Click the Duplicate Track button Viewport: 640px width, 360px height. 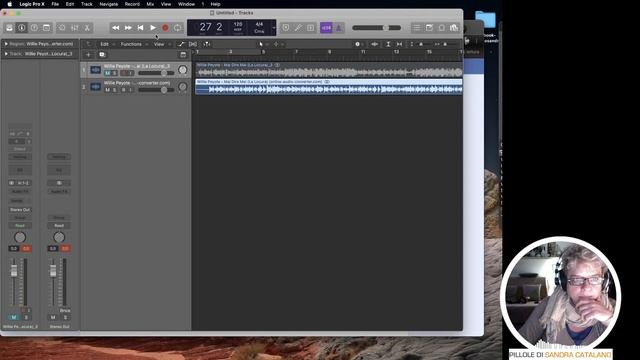[102, 54]
